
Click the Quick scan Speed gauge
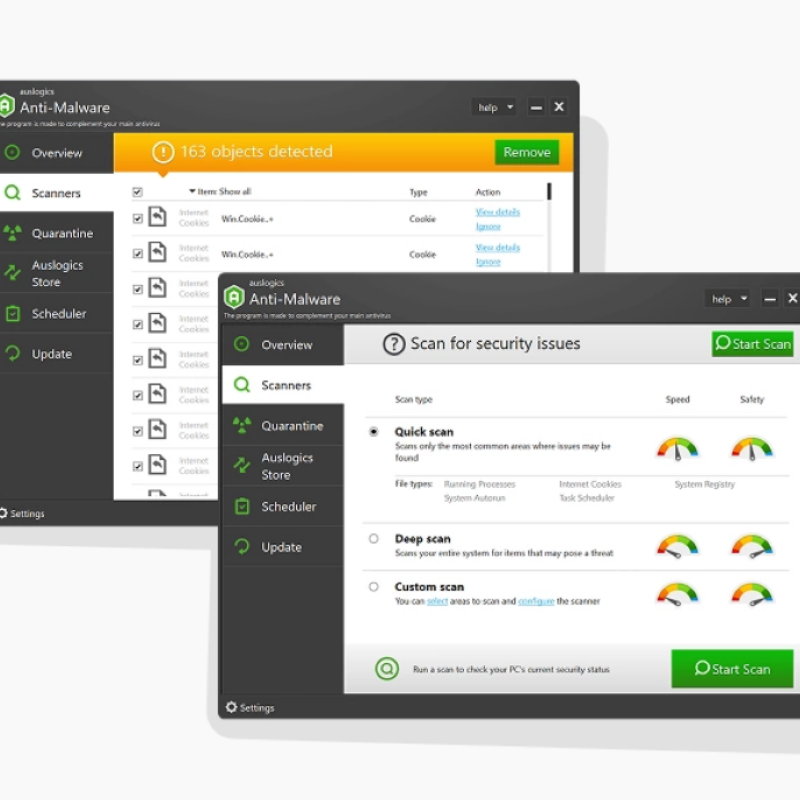(678, 448)
